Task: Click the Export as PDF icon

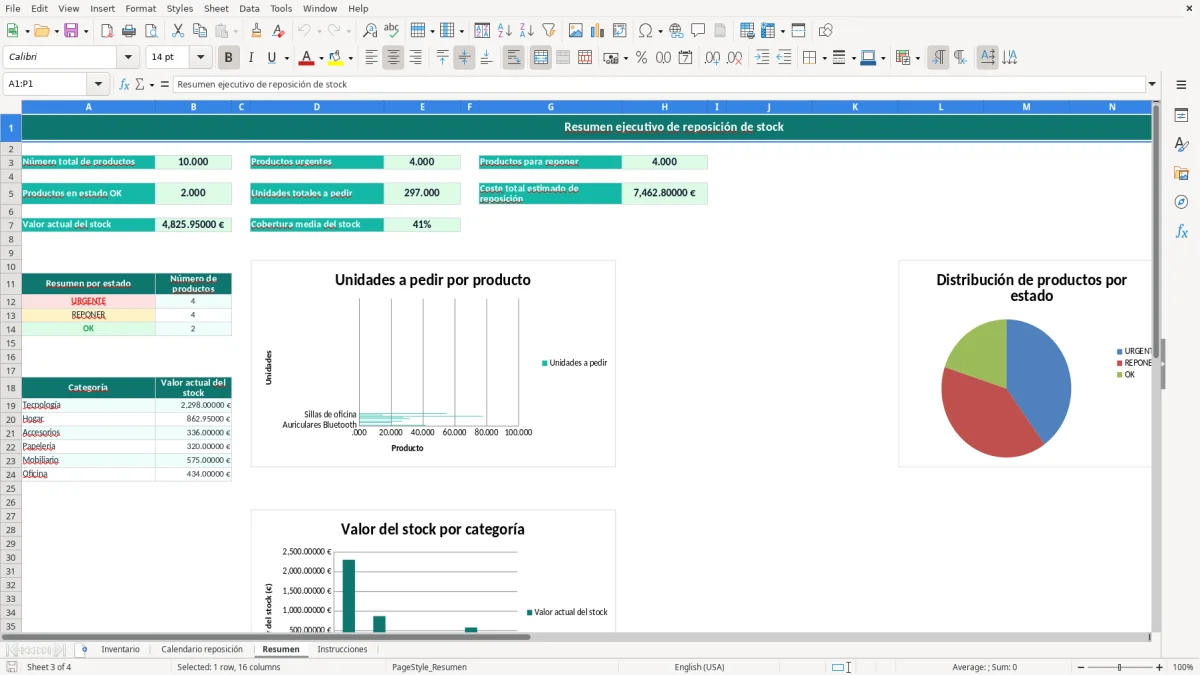Action: [x=107, y=31]
